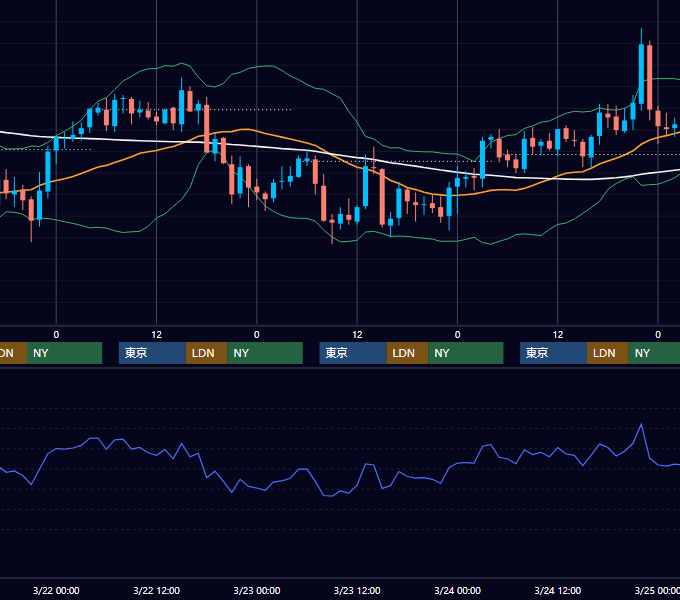The width and height of the screenshot is (680, 600).
Task: Click the 3/24 00:00 date label
Action: 458,590
